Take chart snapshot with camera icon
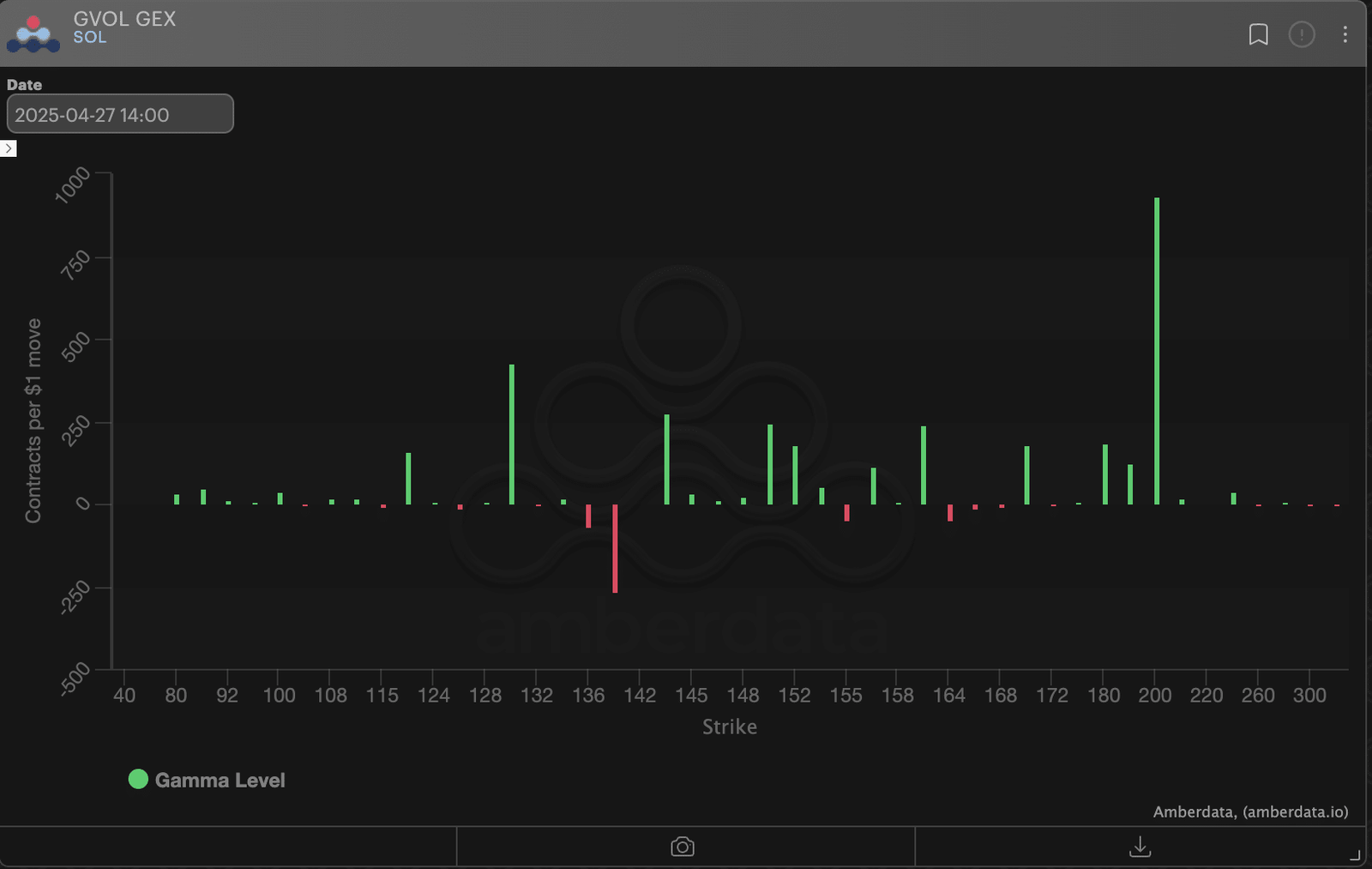Image resolution: width=1372 pixels, height=869 pixels. point(683,847)
